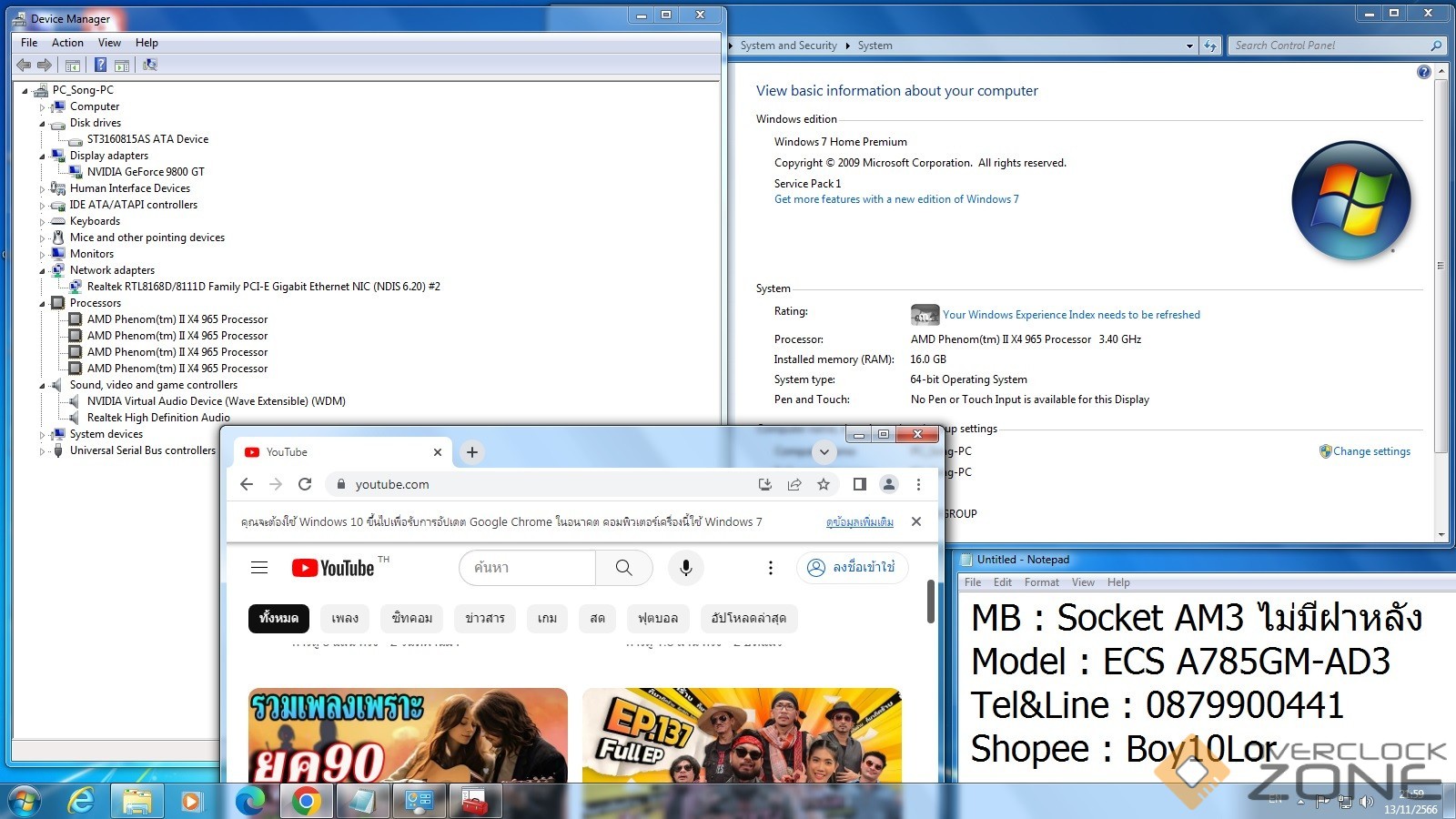Select the ฟุตบอล filter chip

coord(658,619)
